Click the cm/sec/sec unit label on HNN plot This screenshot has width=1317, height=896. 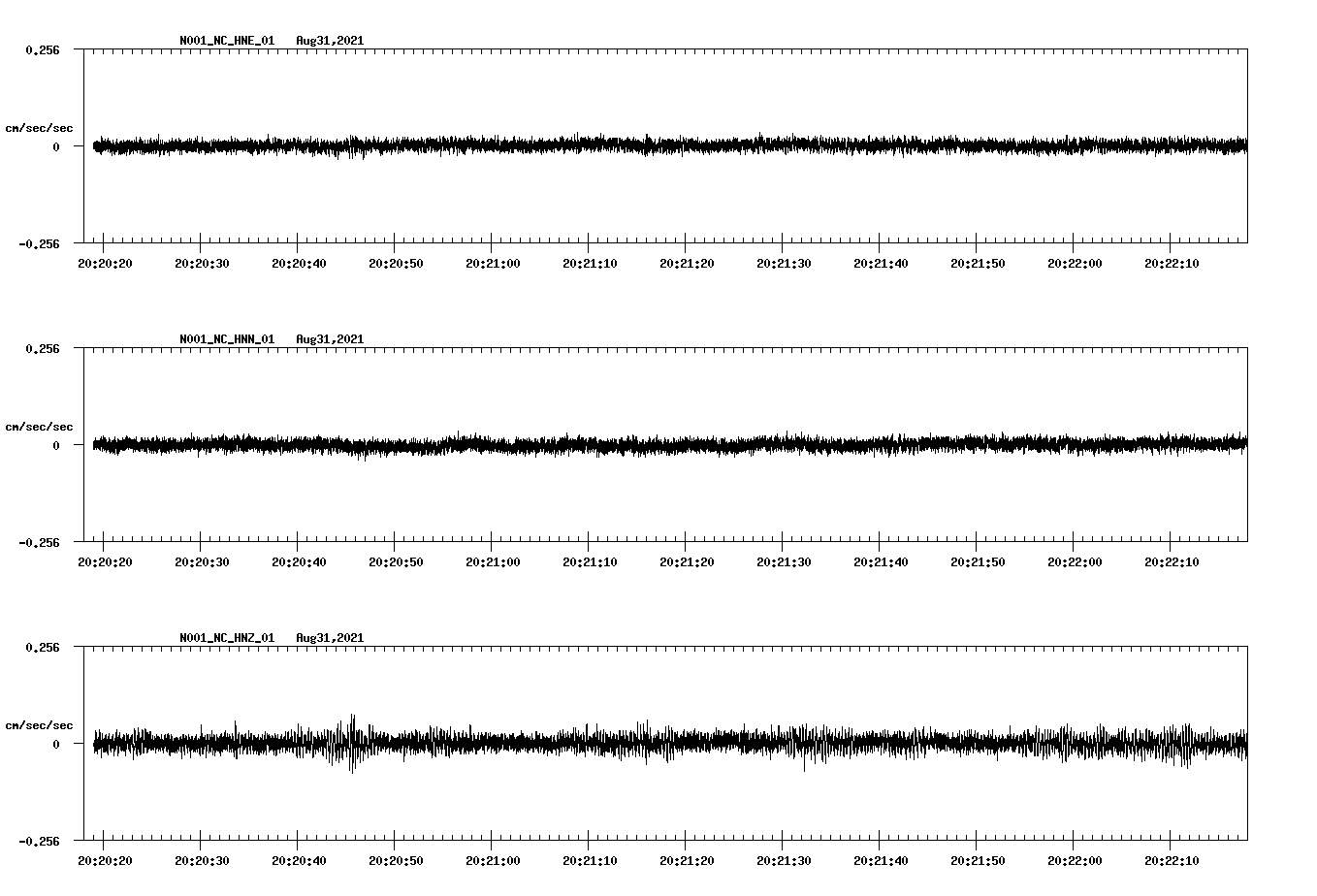(39, 427)
